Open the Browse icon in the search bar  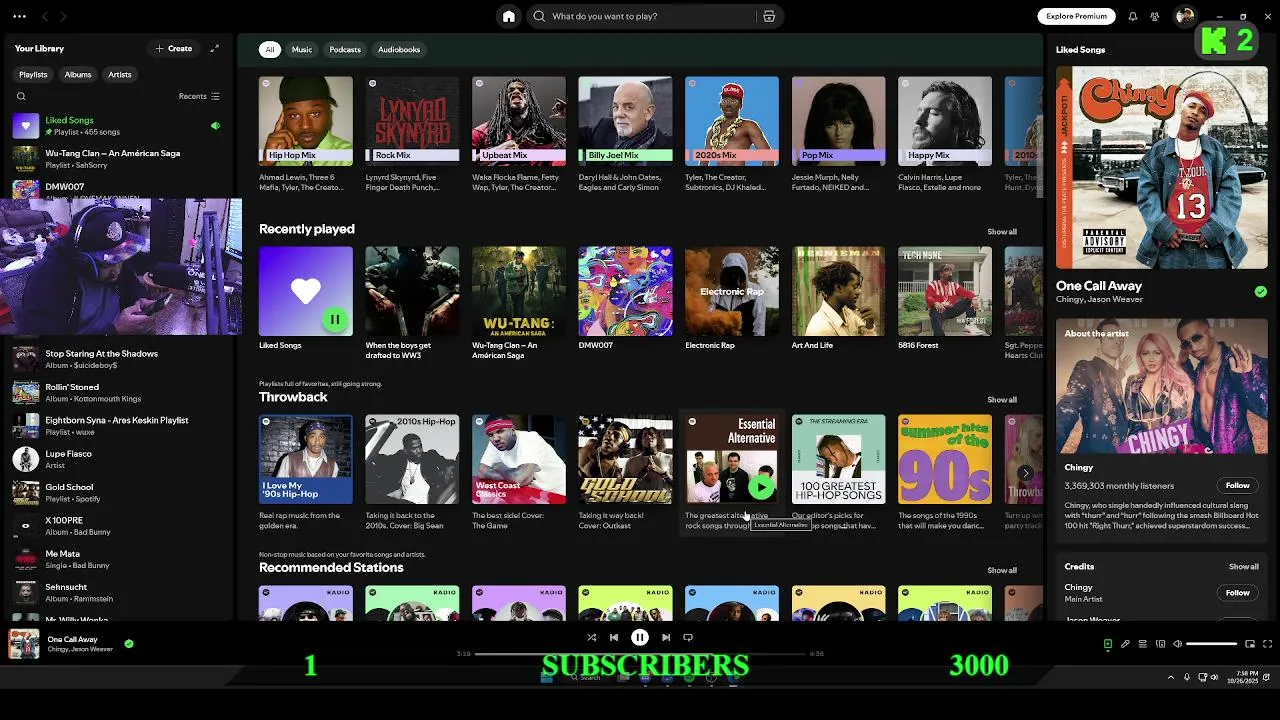[769, 16]
